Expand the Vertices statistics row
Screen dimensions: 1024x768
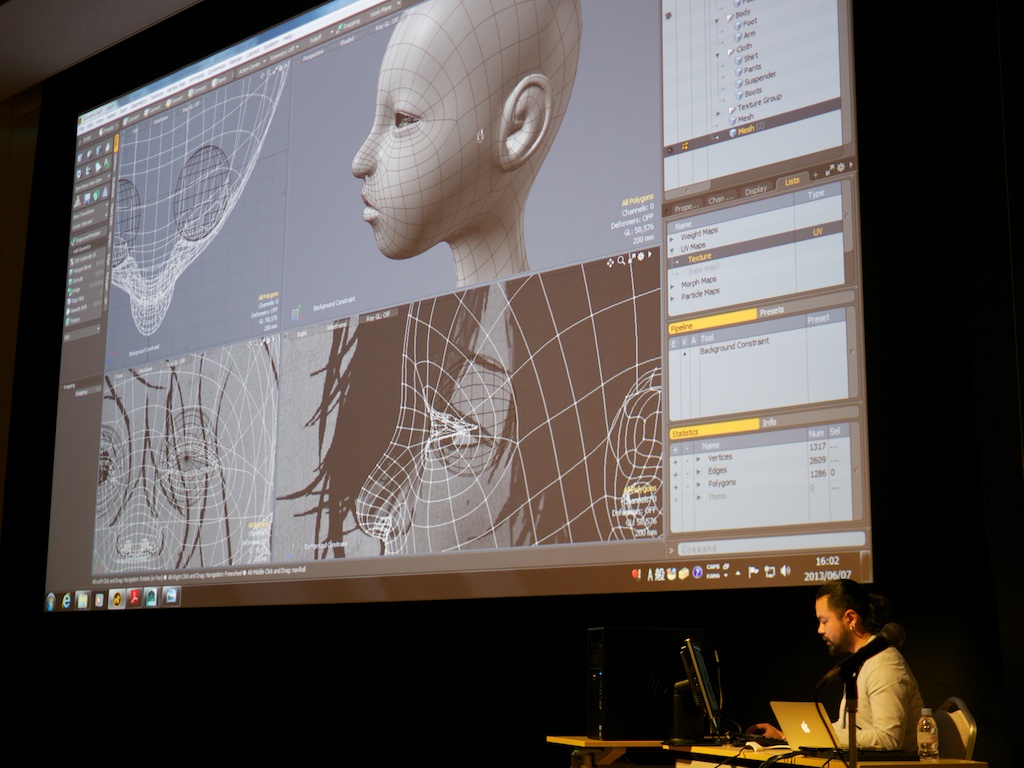tap(699, 459)
